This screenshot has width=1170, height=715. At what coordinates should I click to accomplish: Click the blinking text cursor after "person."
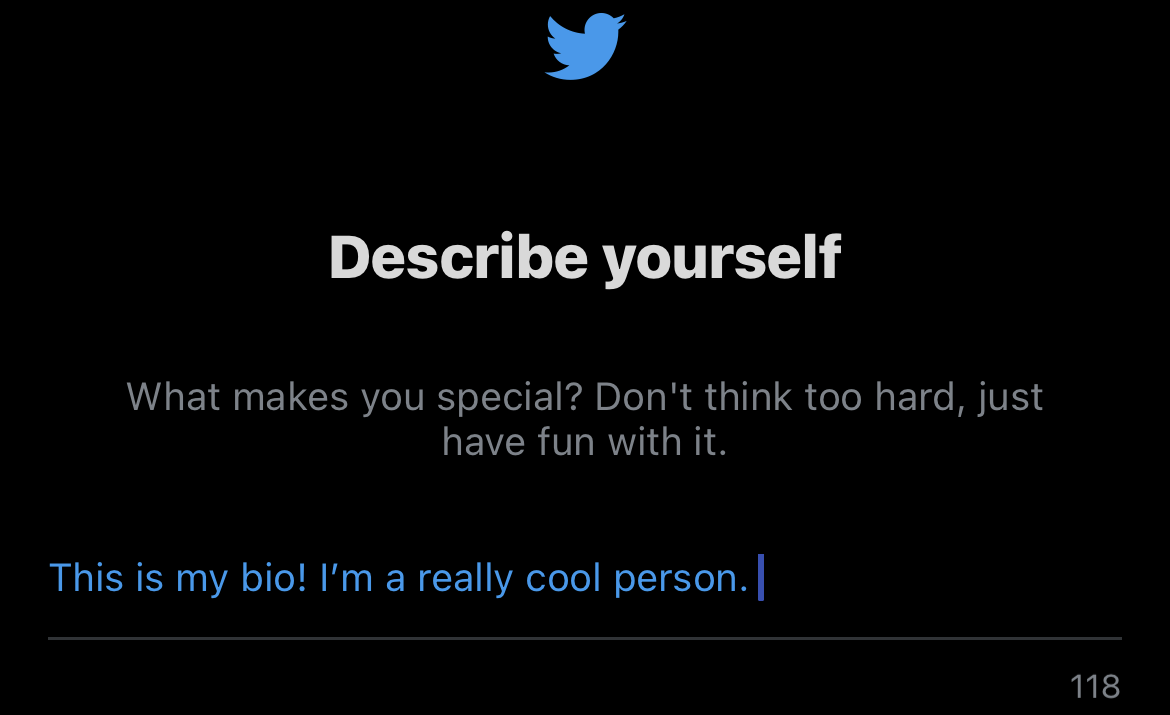761,578
